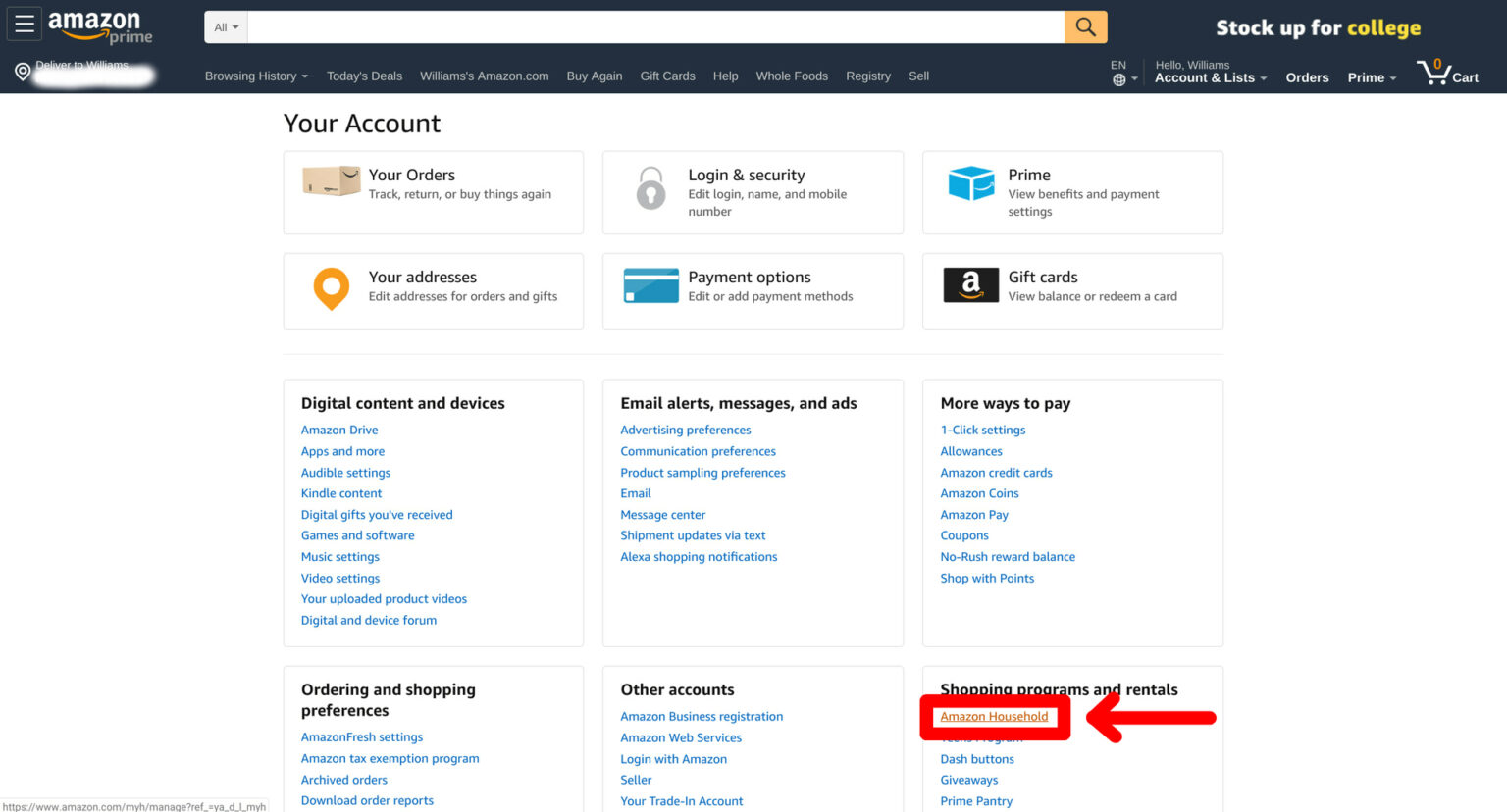The image size is (1507, 812).
Task: Click the Your Orders package icon
Action: click(331, 182)
